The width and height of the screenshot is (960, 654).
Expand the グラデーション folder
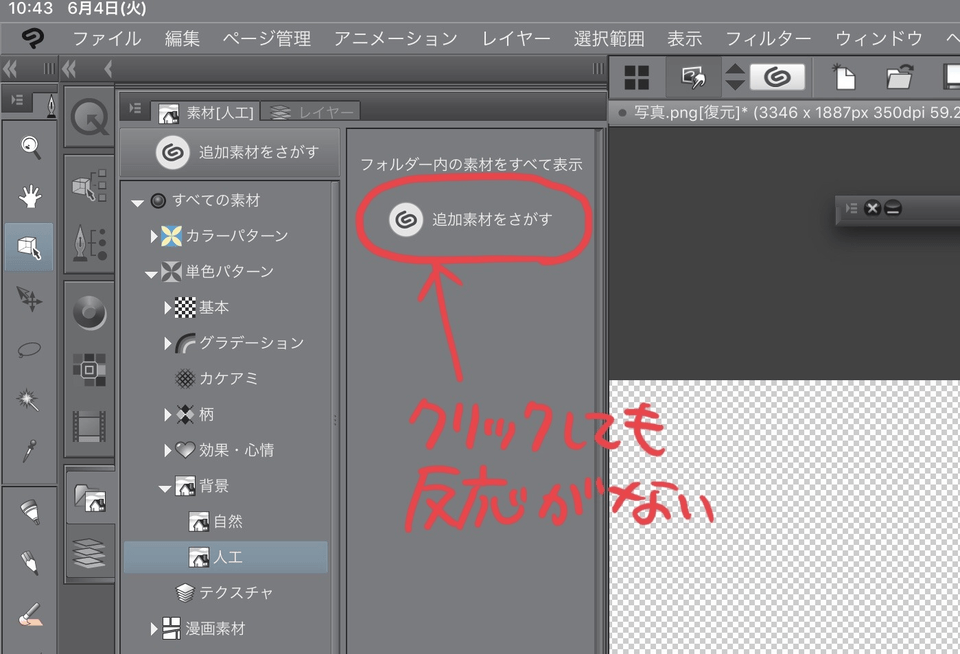[167, 343]
